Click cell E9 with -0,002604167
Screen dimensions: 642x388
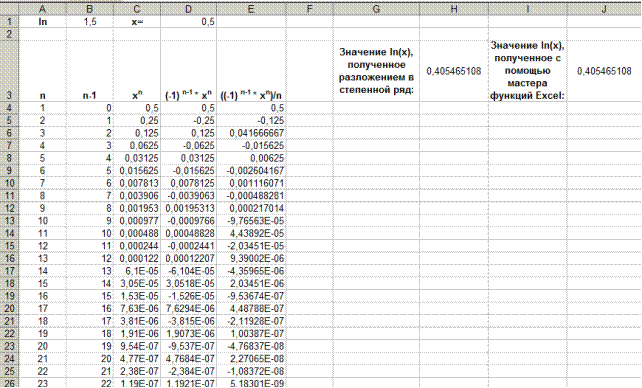tap(251, 171)
